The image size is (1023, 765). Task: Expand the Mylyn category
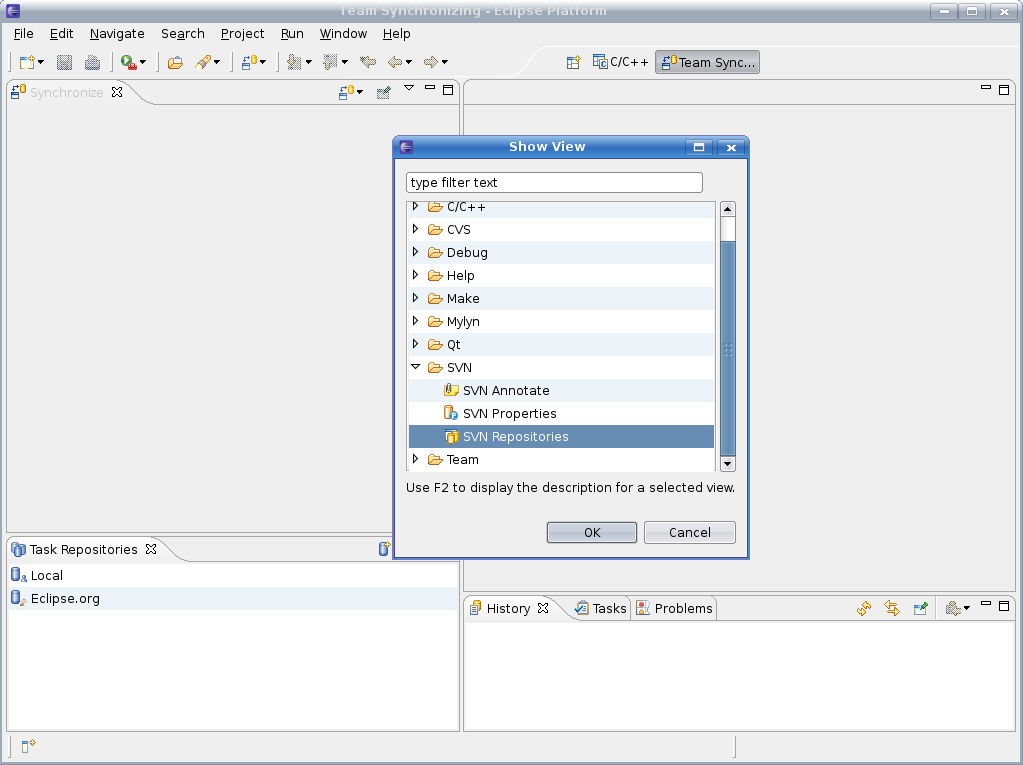[416, 321]
